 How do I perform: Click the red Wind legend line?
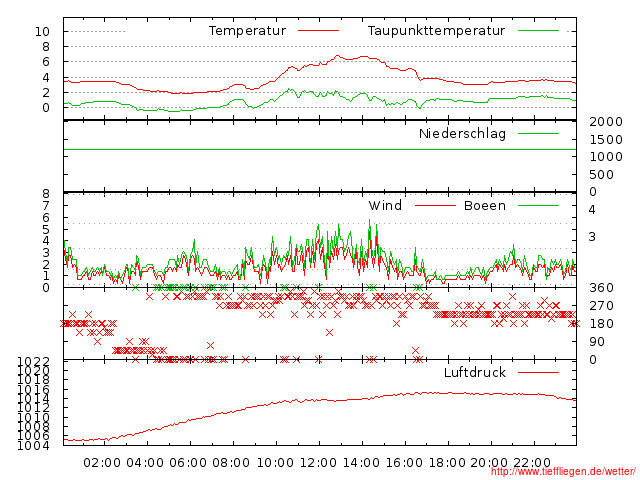435,206
